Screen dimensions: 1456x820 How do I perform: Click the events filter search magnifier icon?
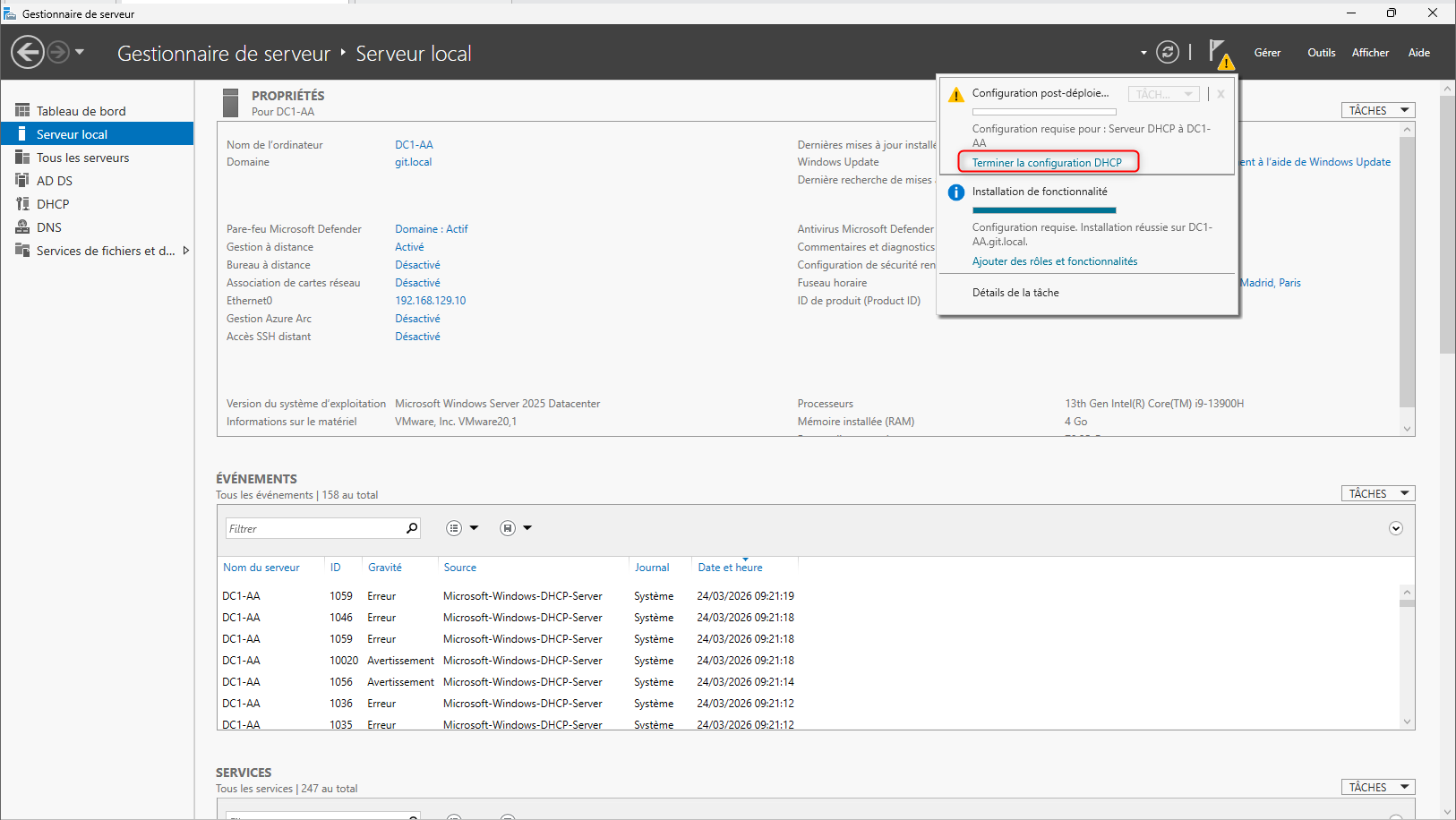coord(412,528)
